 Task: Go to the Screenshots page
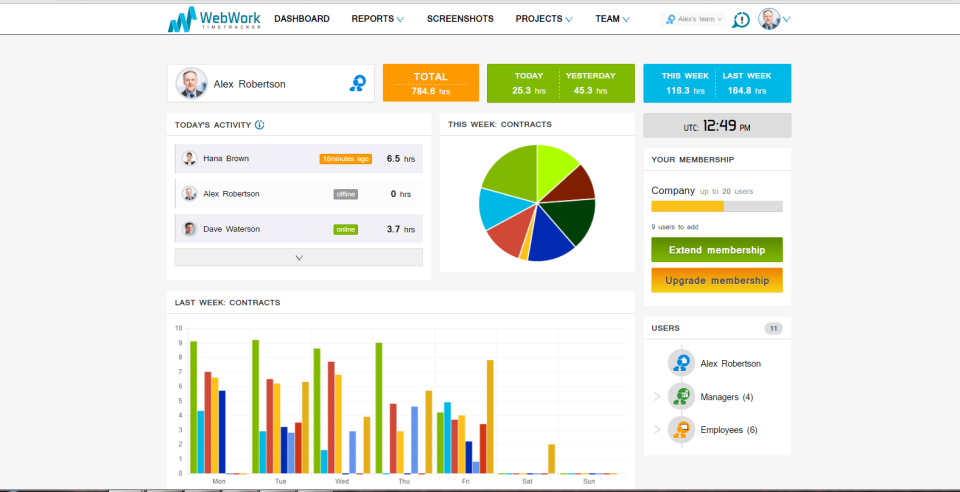tap(460, 19)
